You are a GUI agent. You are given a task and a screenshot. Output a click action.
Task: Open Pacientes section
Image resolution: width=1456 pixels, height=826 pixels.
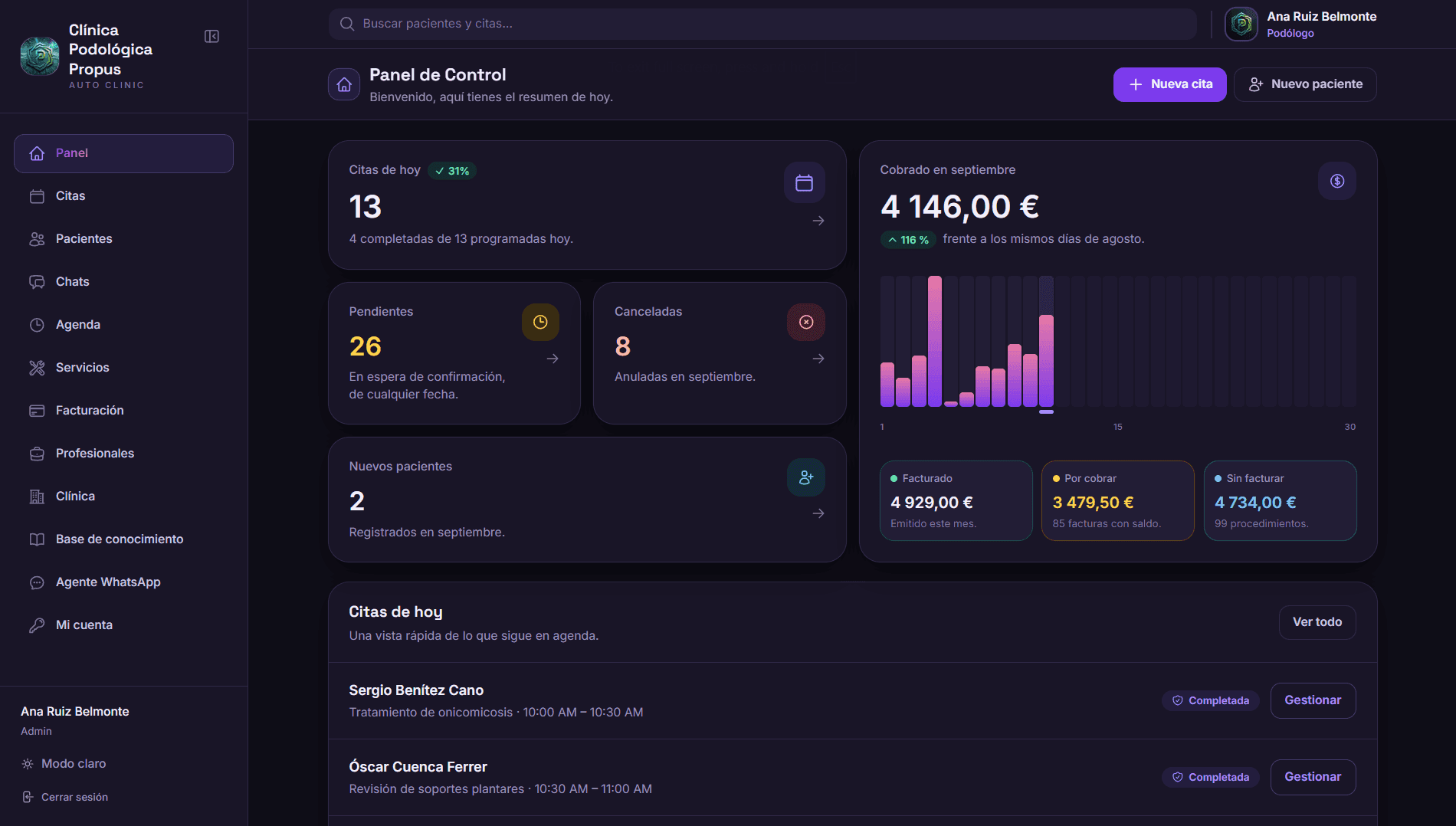(123, 239)
